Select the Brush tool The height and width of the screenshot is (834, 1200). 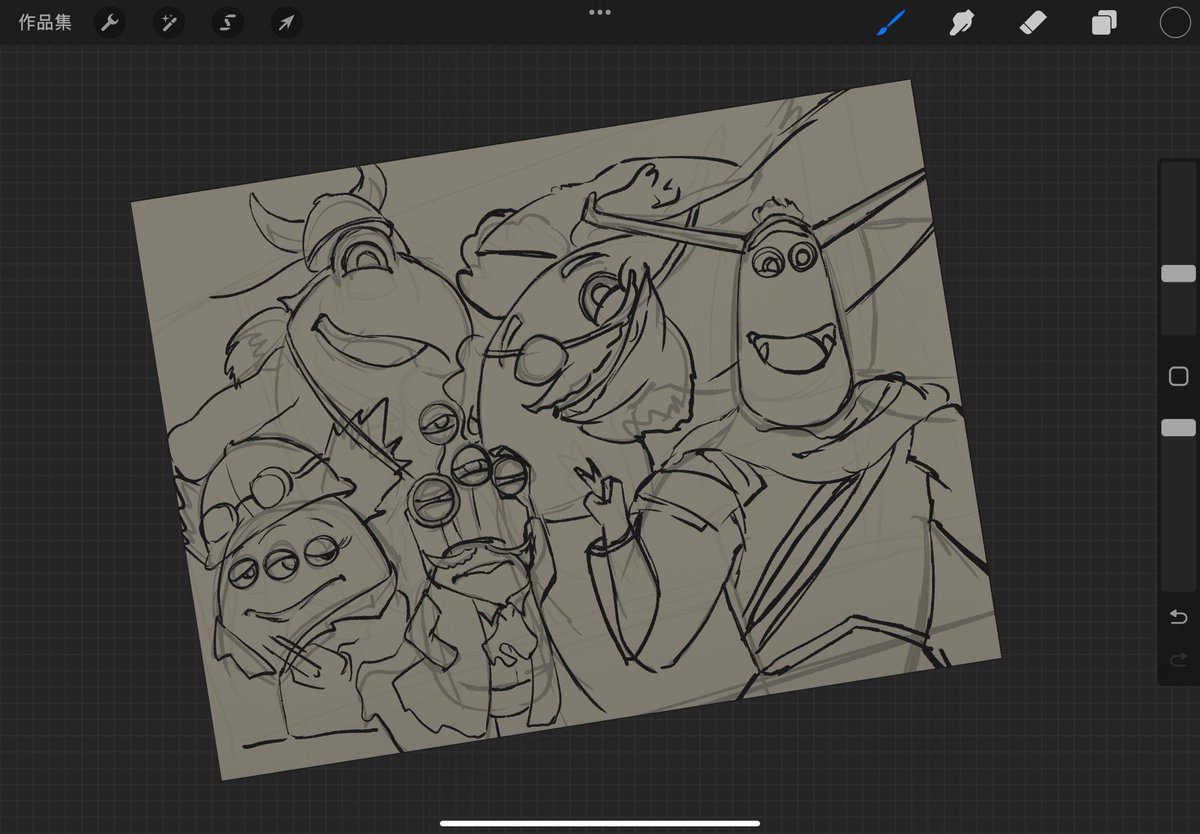click(890, 22)
